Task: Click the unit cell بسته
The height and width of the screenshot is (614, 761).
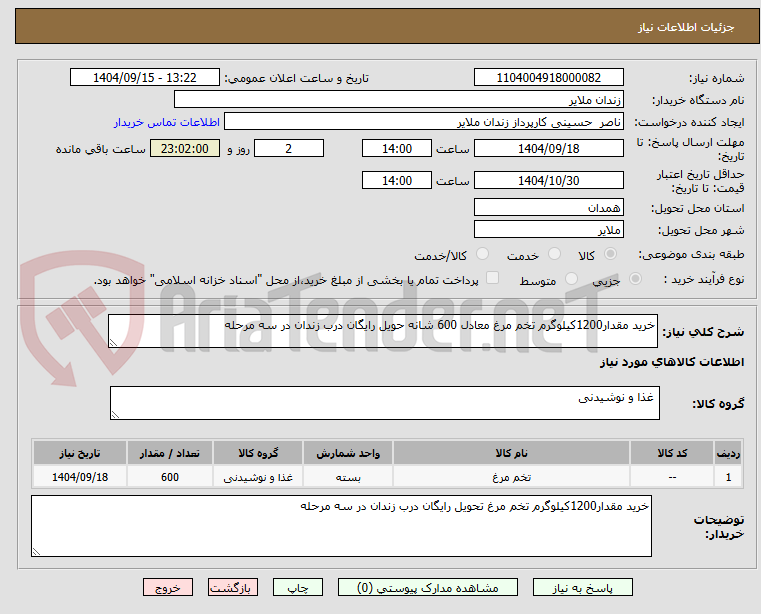Action: (348, 477)
